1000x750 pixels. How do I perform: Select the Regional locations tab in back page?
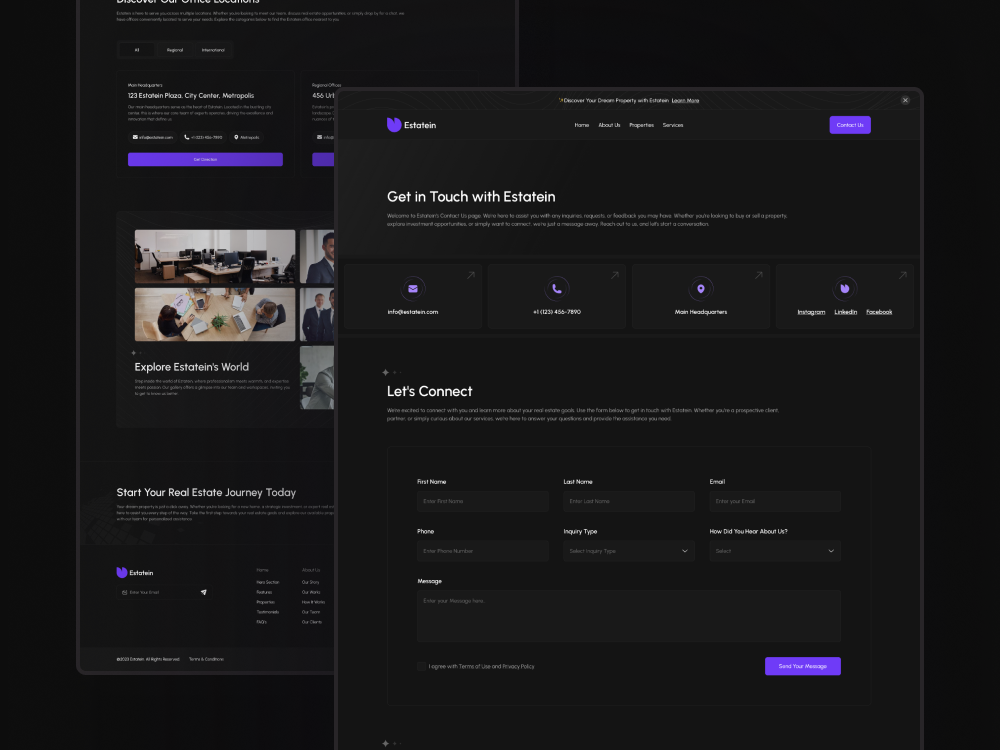[175, 50]
